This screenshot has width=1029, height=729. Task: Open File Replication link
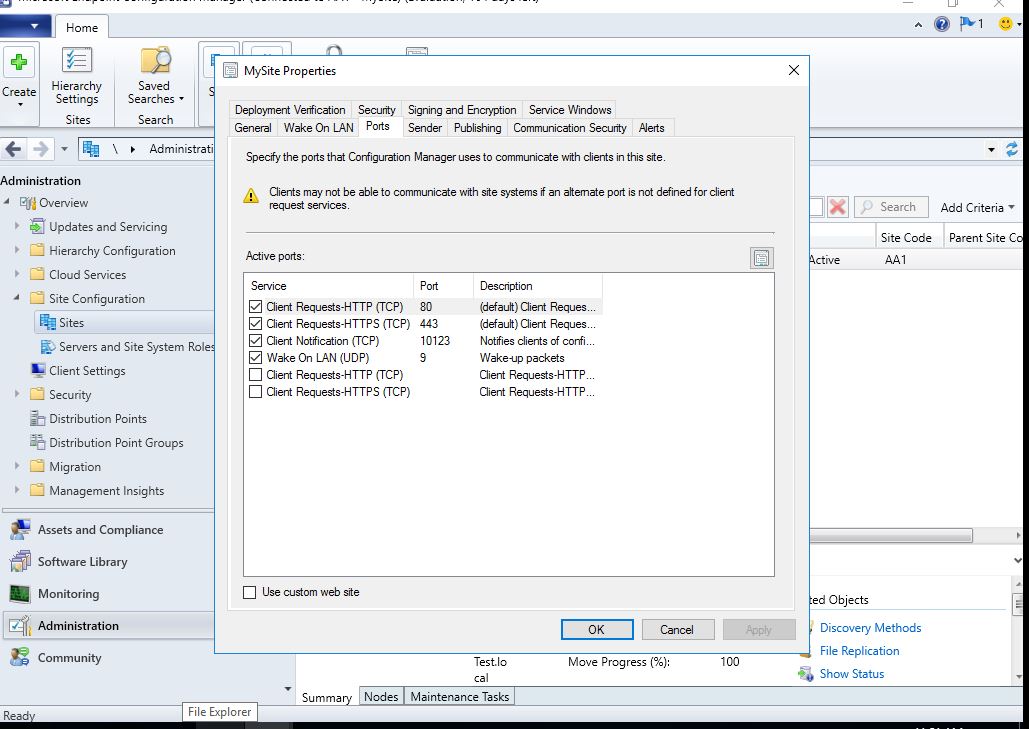(x=859, y=651)
